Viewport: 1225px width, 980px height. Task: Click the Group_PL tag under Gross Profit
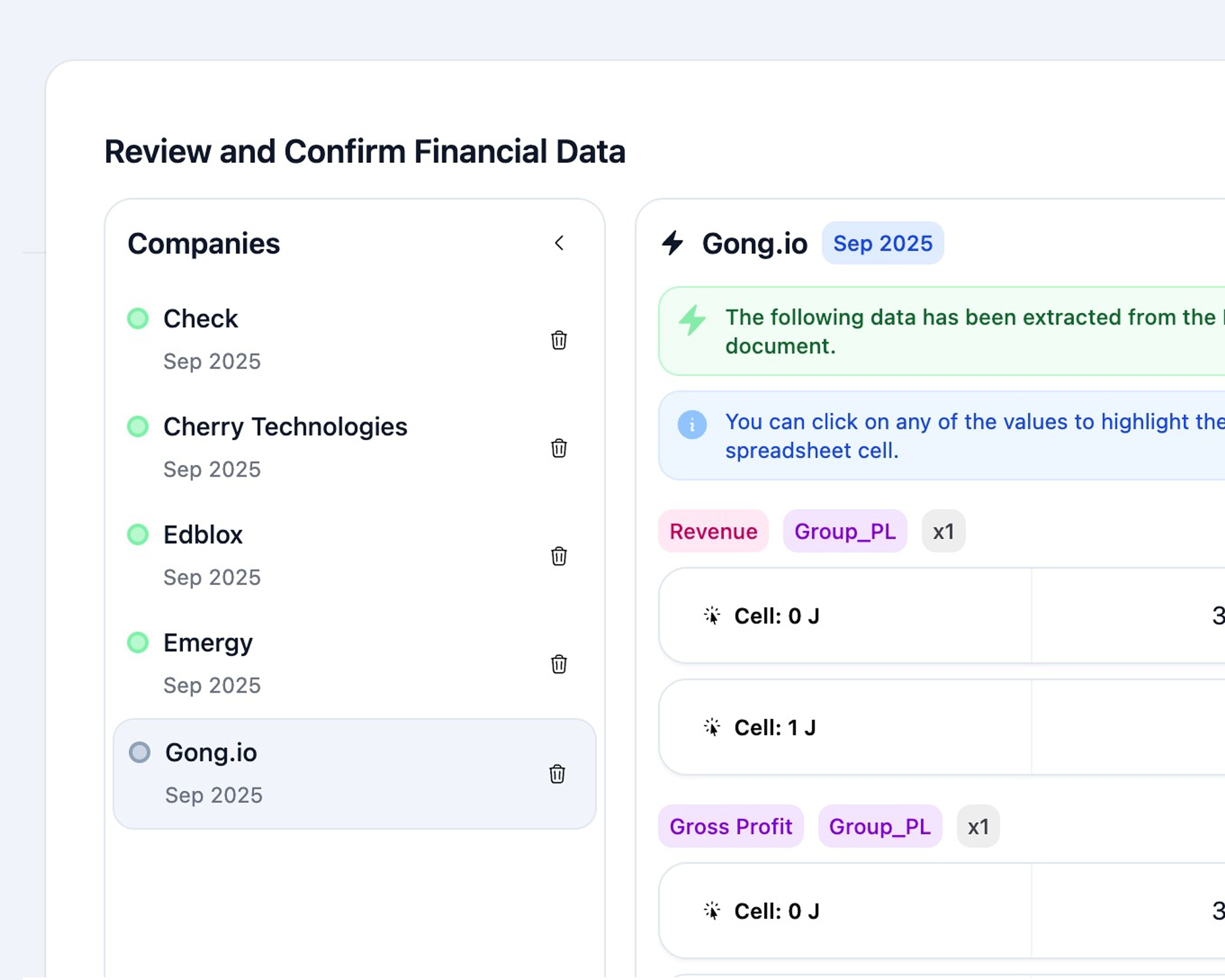click(879, 827)
